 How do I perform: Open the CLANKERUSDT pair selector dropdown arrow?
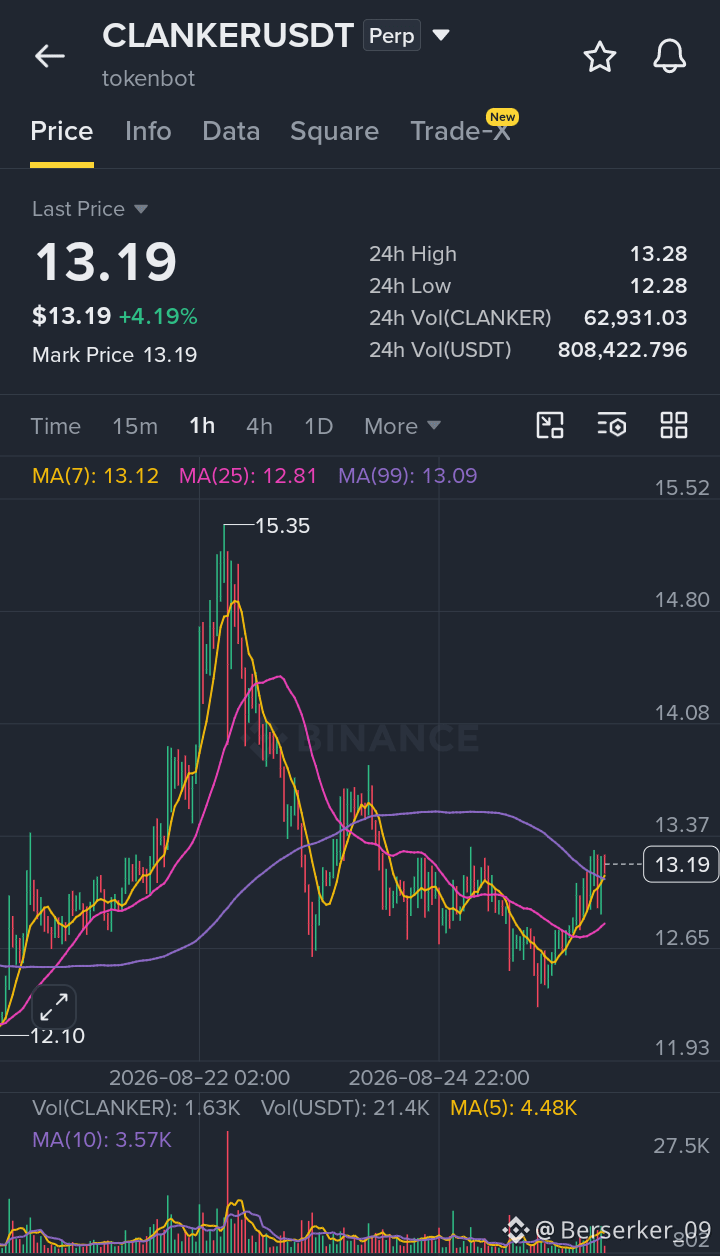(441, 36)
